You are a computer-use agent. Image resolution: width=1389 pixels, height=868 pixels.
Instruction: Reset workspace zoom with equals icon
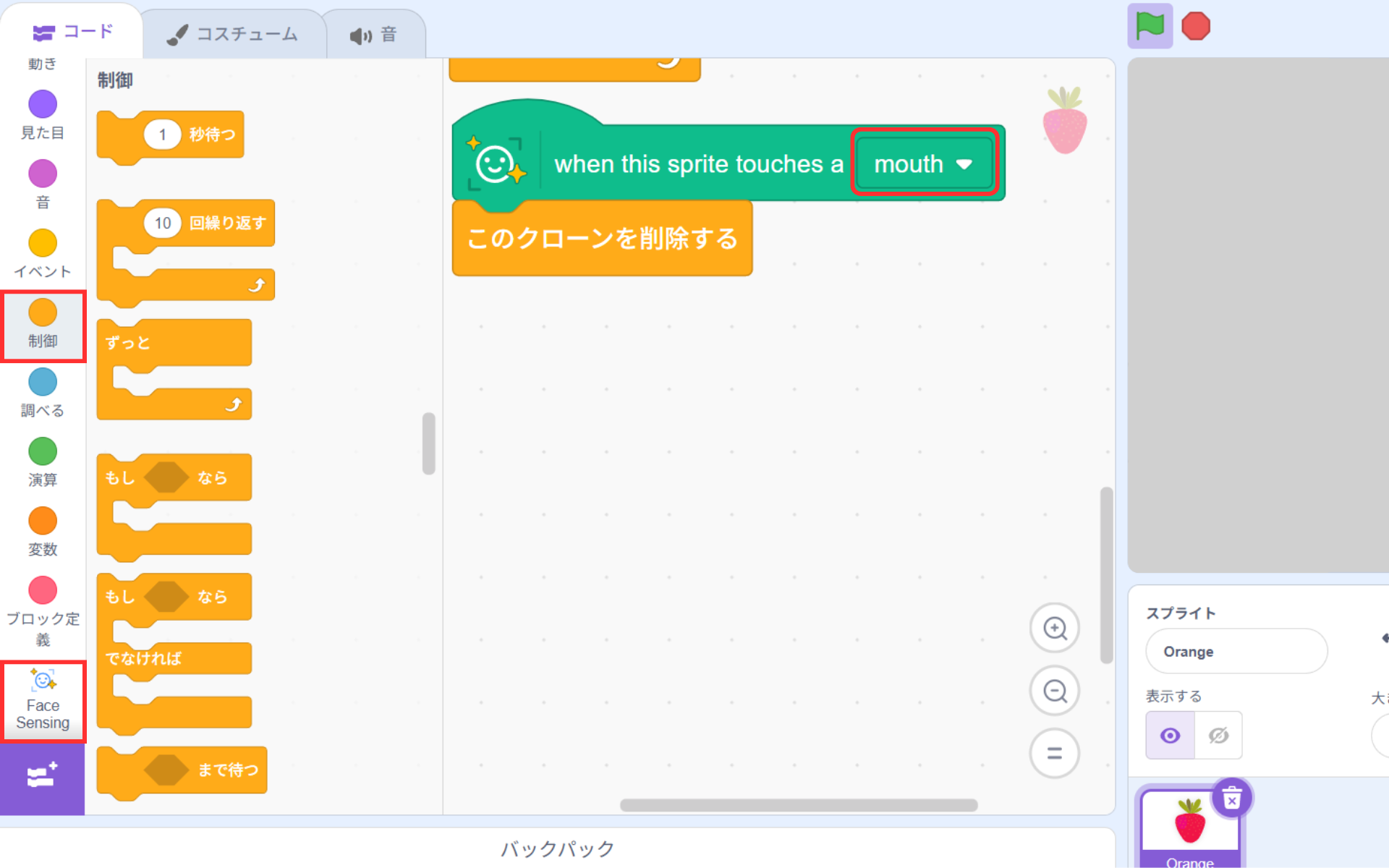point(1054,753)
